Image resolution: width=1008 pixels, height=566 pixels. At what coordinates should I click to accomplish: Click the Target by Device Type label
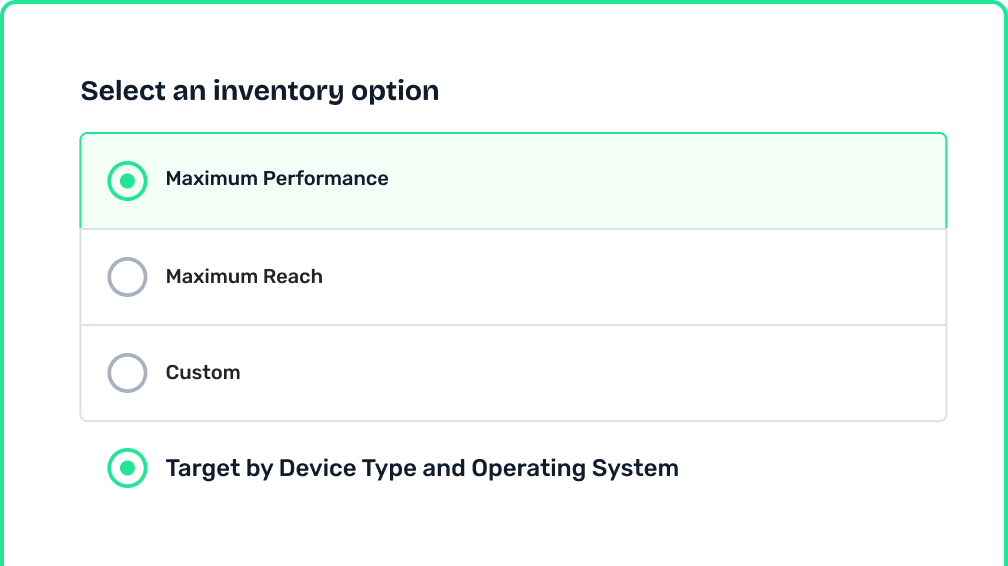[422, 468]
